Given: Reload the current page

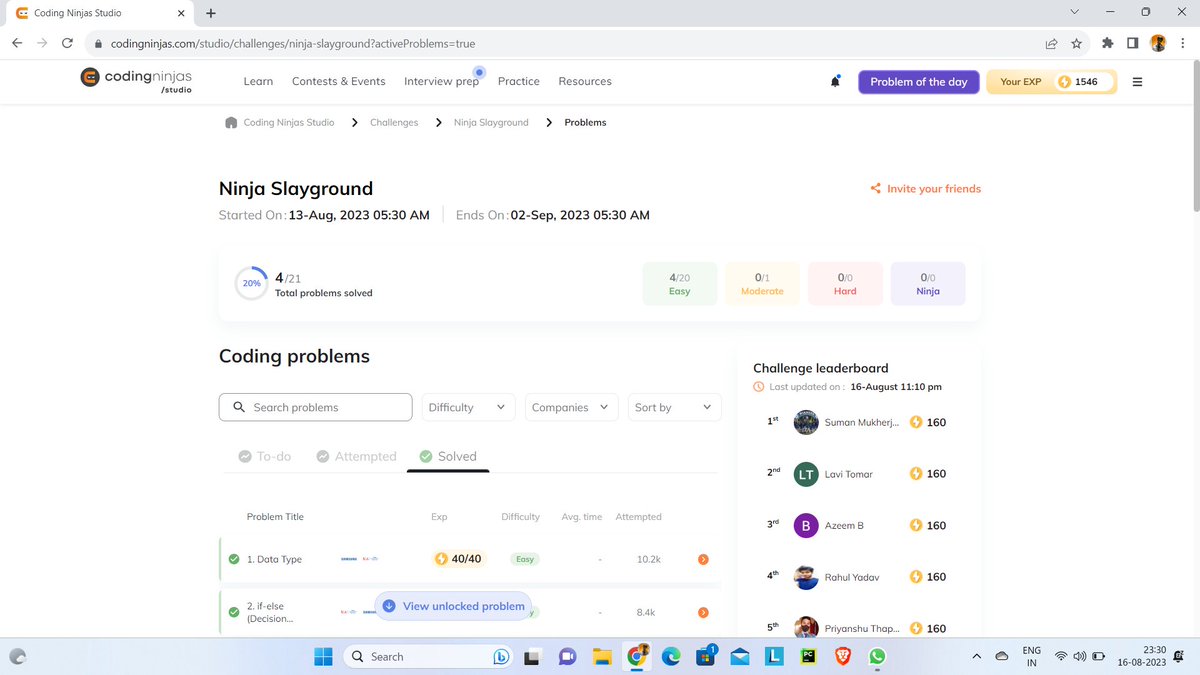Looking at the screenshot, I should point(67,43).
